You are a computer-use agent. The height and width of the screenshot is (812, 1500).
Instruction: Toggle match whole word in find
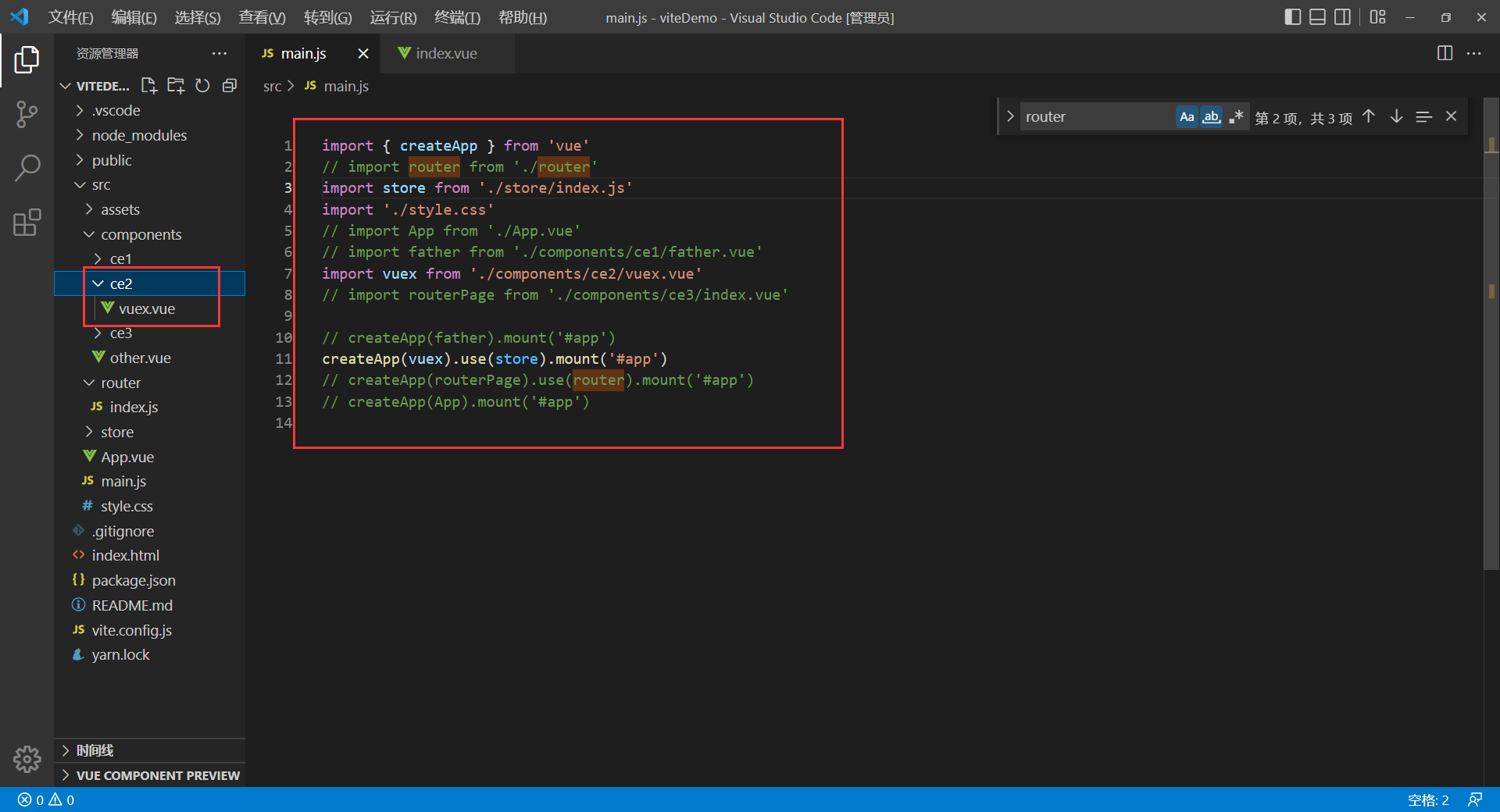click(x=1211, y=116)
